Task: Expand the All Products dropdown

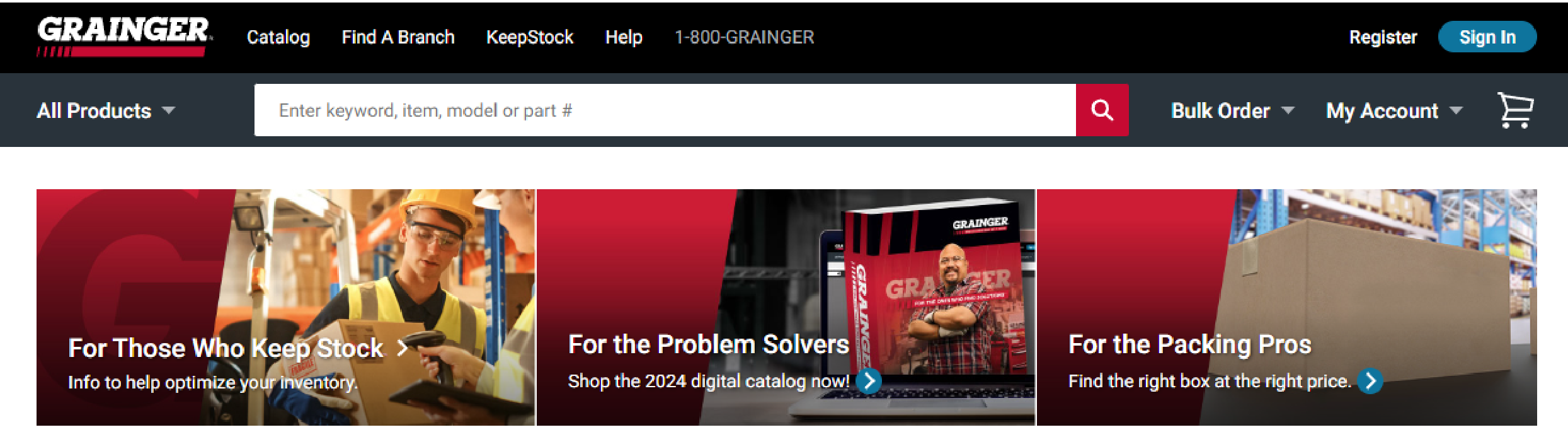Action: point(106,111)
